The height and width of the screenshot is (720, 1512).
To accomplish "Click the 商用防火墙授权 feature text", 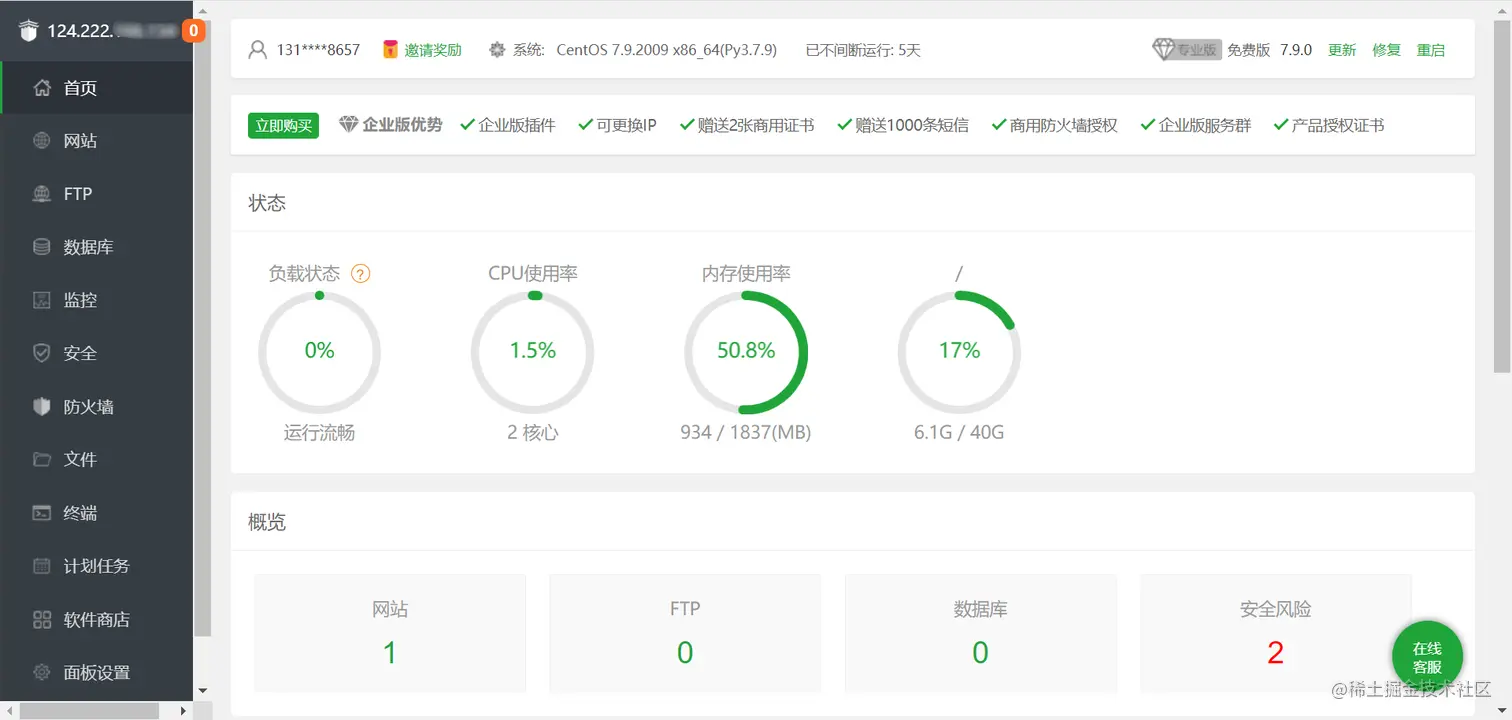I will pos(1063,125).
